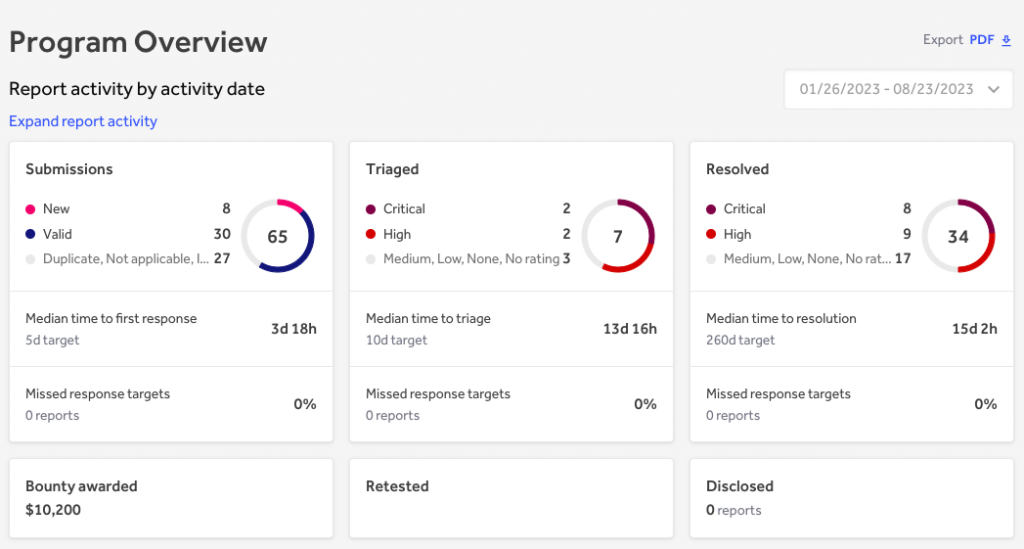Select the Submissions card heading
This screenshot has width=1024, height=549.
[69, 169]
